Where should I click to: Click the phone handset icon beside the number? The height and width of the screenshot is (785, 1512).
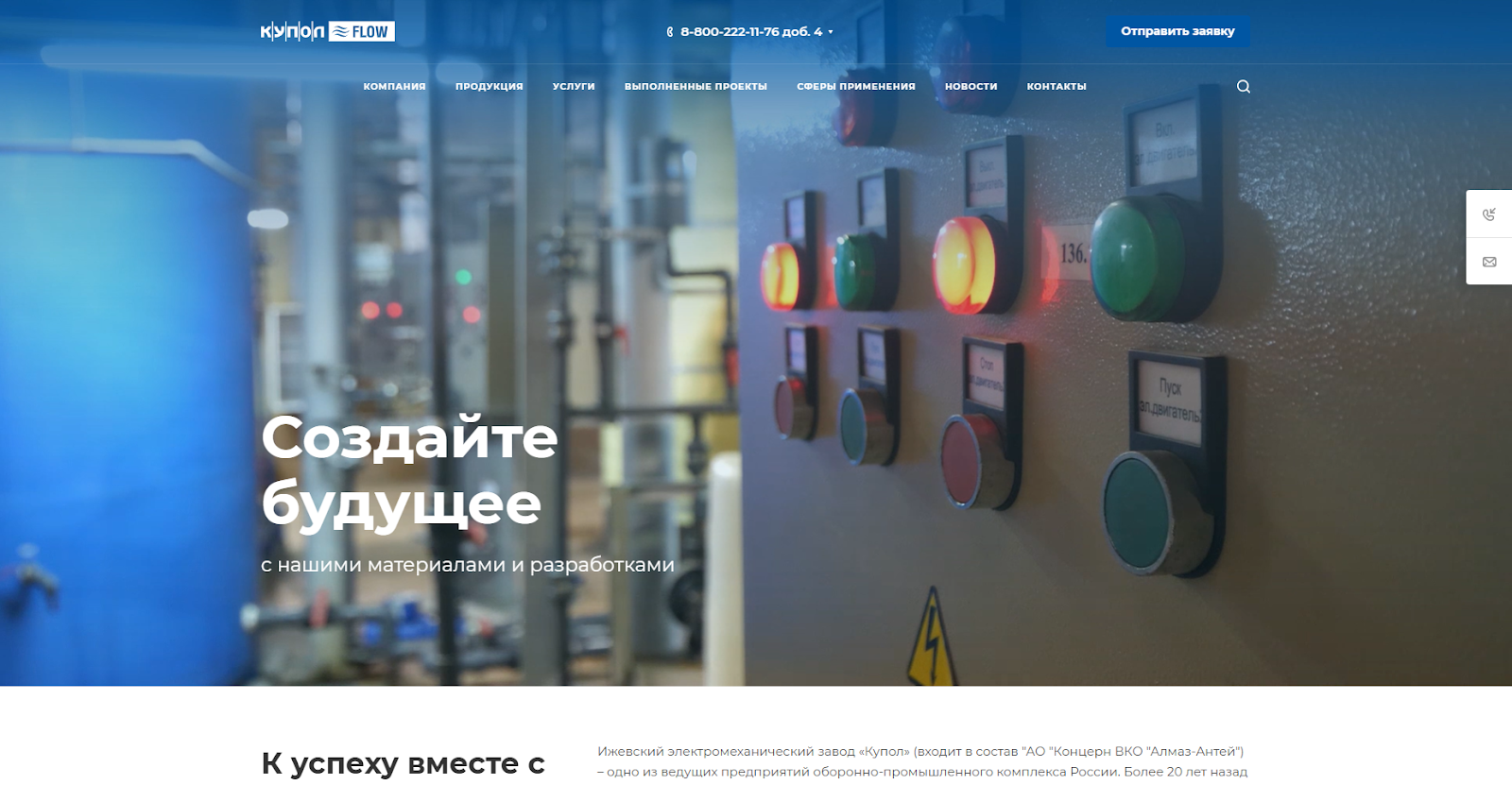tap(670, 32)
